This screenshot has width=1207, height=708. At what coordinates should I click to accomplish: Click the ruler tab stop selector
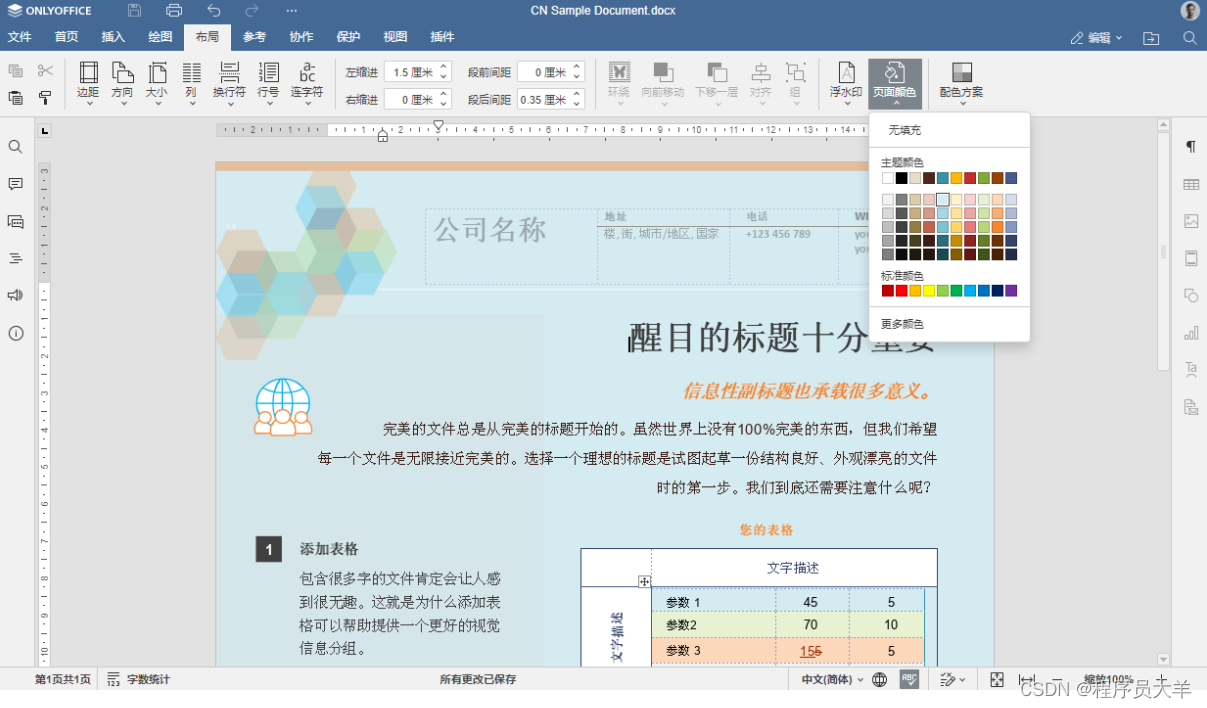(44, 131)
